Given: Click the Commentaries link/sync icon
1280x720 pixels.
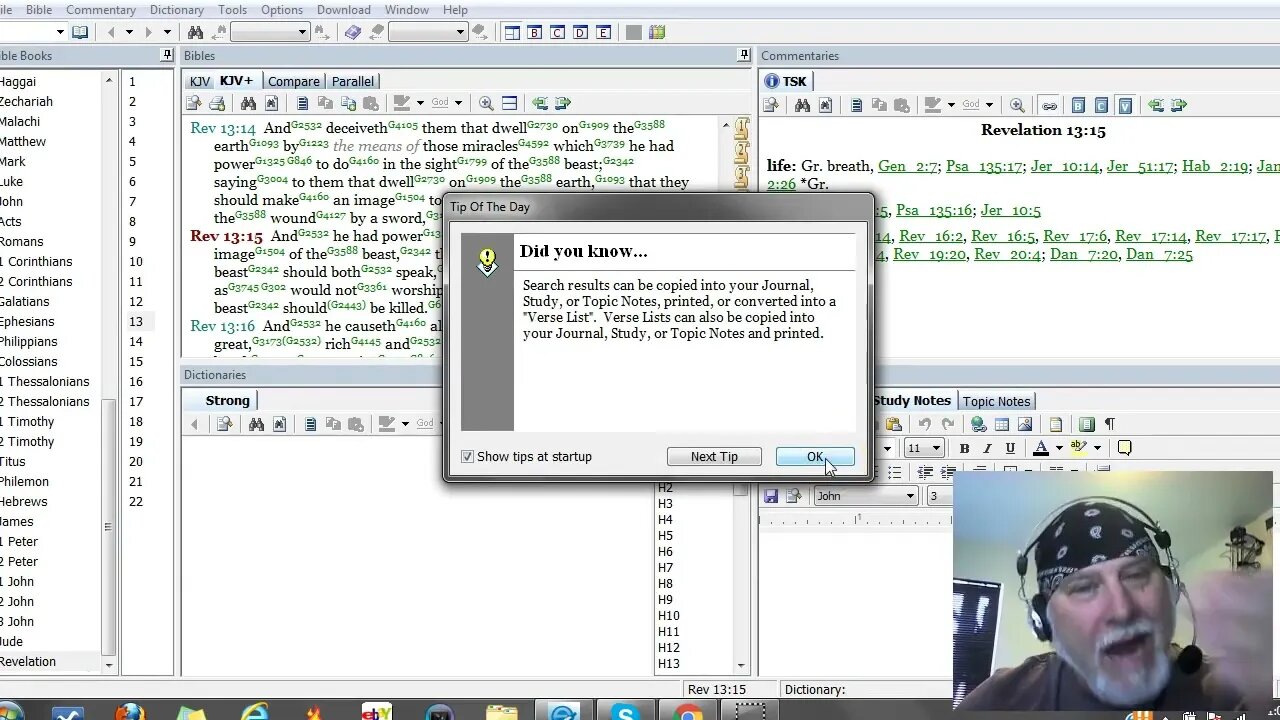Looking at the screenshot, I should tap(1049, 105).
